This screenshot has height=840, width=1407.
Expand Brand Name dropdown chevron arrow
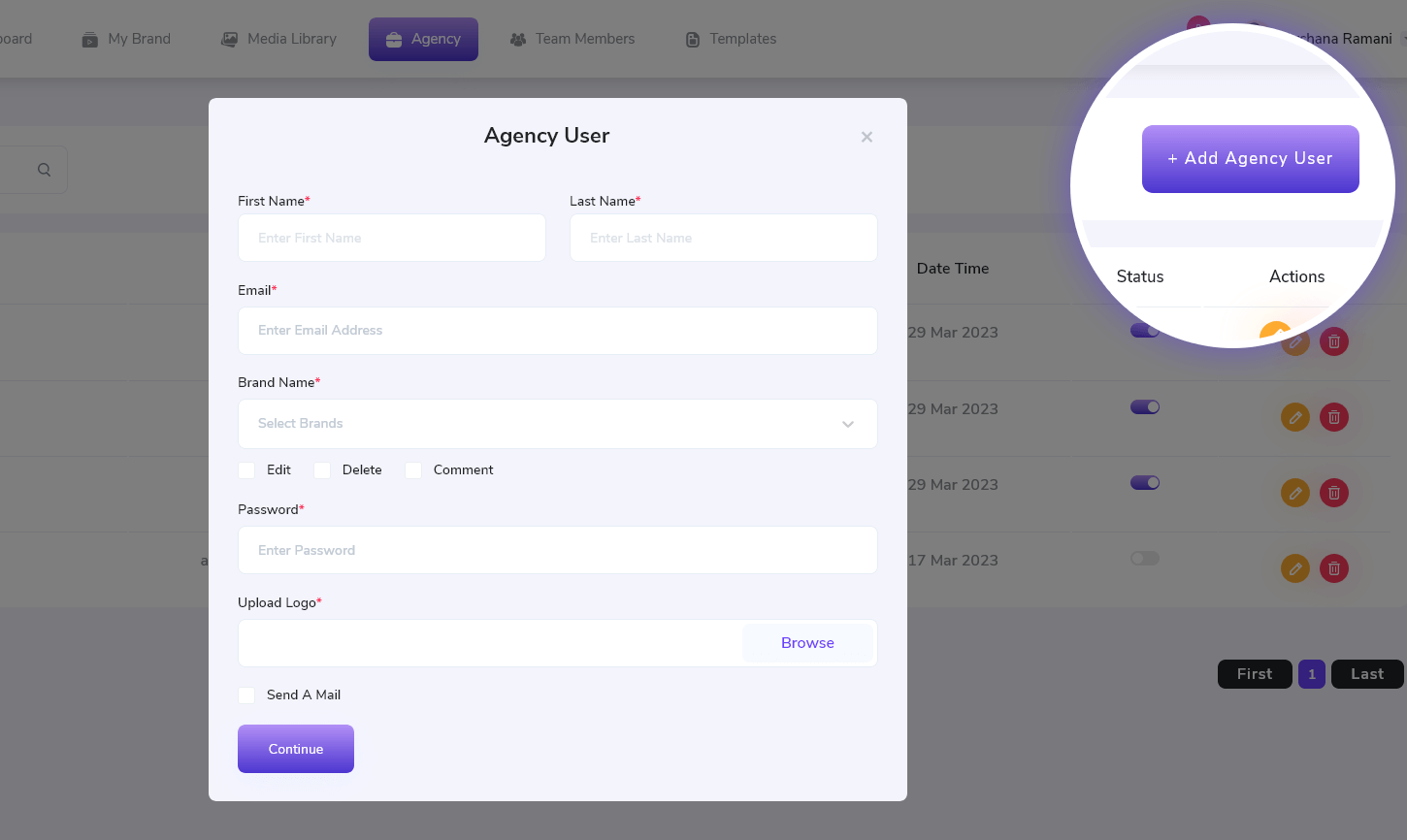848,424
